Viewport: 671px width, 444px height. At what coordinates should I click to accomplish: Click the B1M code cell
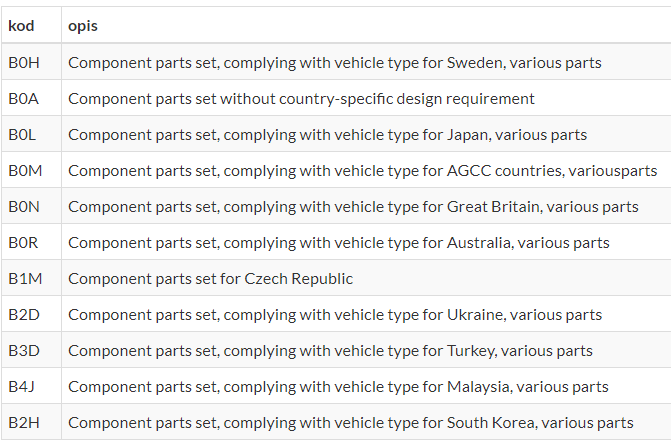pyautogui.click(x=24, y=278)
